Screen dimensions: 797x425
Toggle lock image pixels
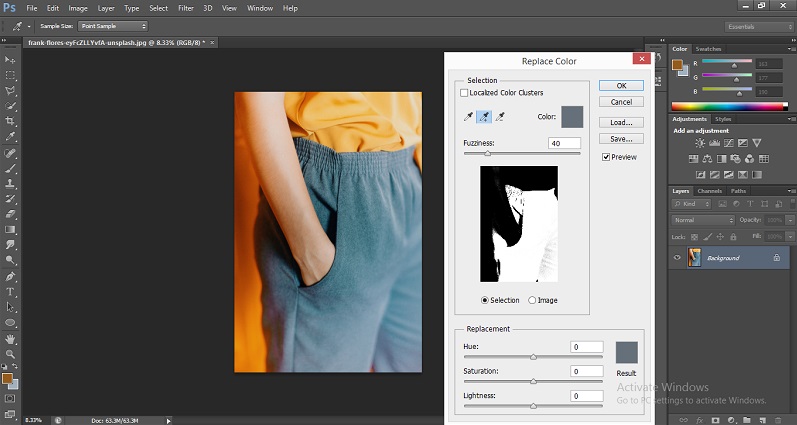[x=707, y=237]
